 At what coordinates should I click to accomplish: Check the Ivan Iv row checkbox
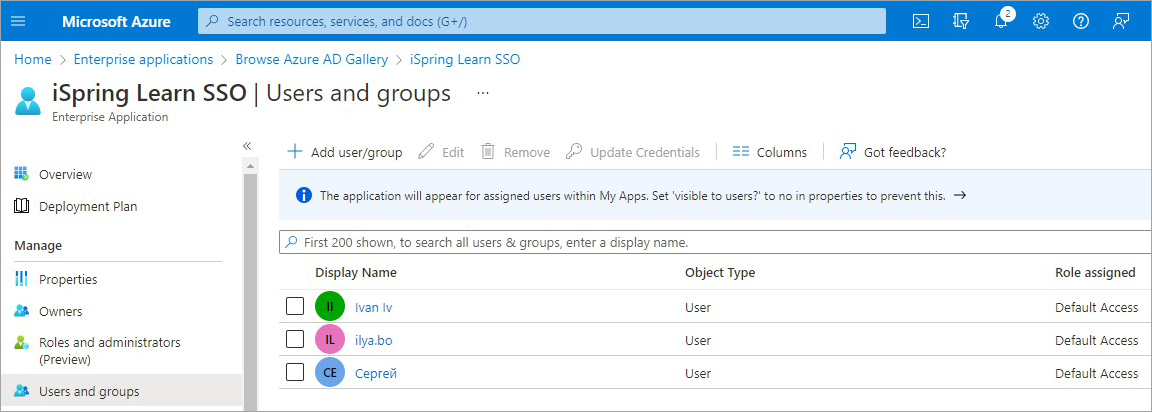click(295, 306)
